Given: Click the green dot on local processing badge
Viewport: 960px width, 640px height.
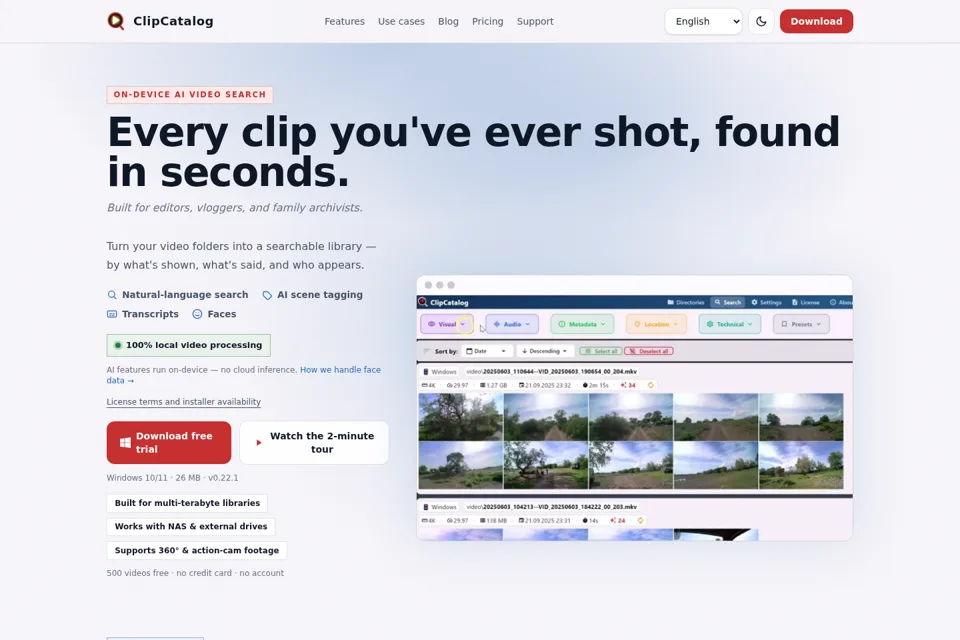Looking at the screenshot, I should pos(118,345).
